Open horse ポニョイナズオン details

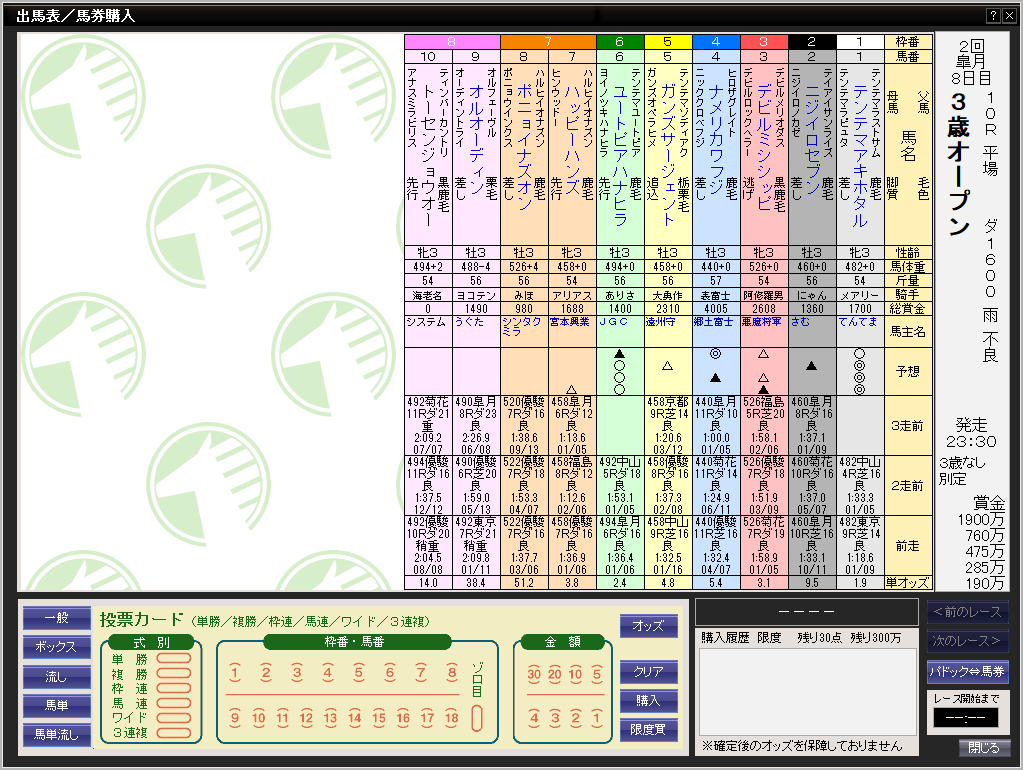click(524, 147)
